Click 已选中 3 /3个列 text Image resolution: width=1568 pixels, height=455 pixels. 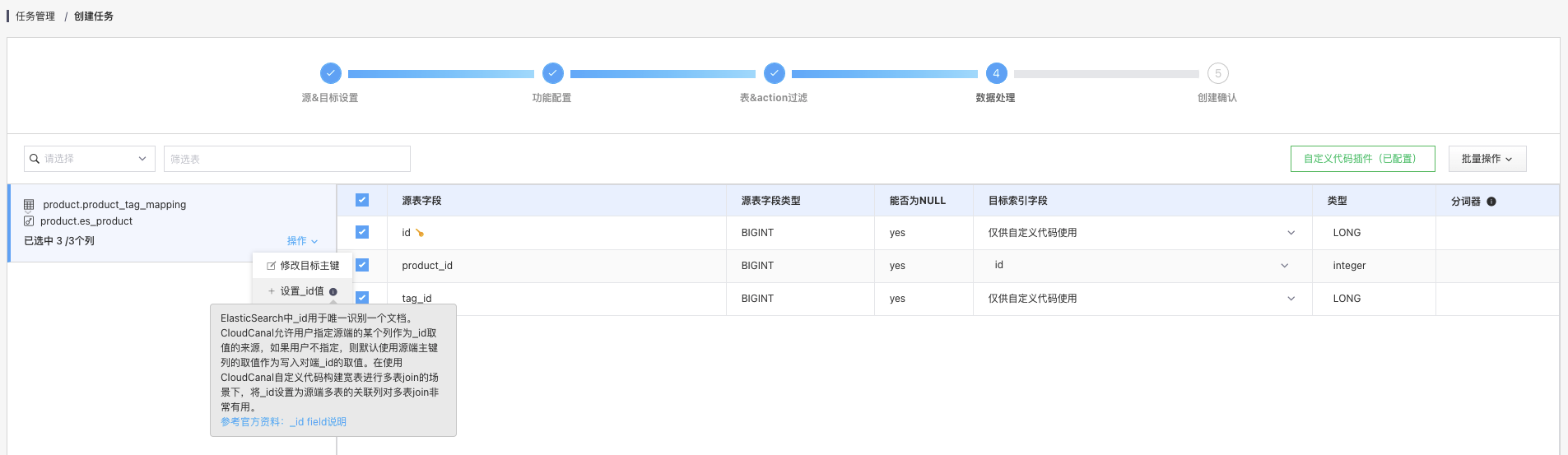(59, 241)
